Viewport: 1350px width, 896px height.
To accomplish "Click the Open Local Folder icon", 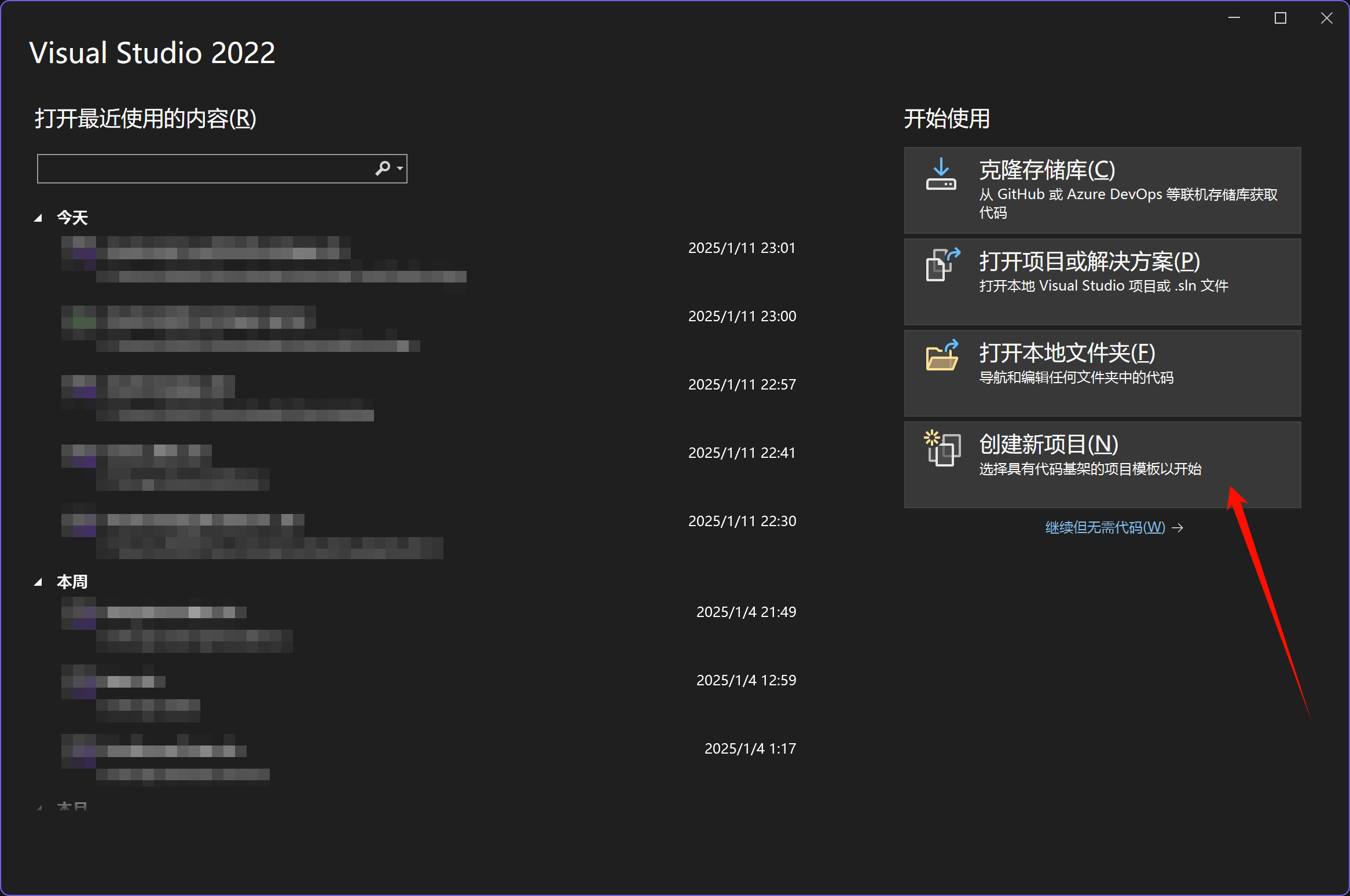I will pos(942,355).
